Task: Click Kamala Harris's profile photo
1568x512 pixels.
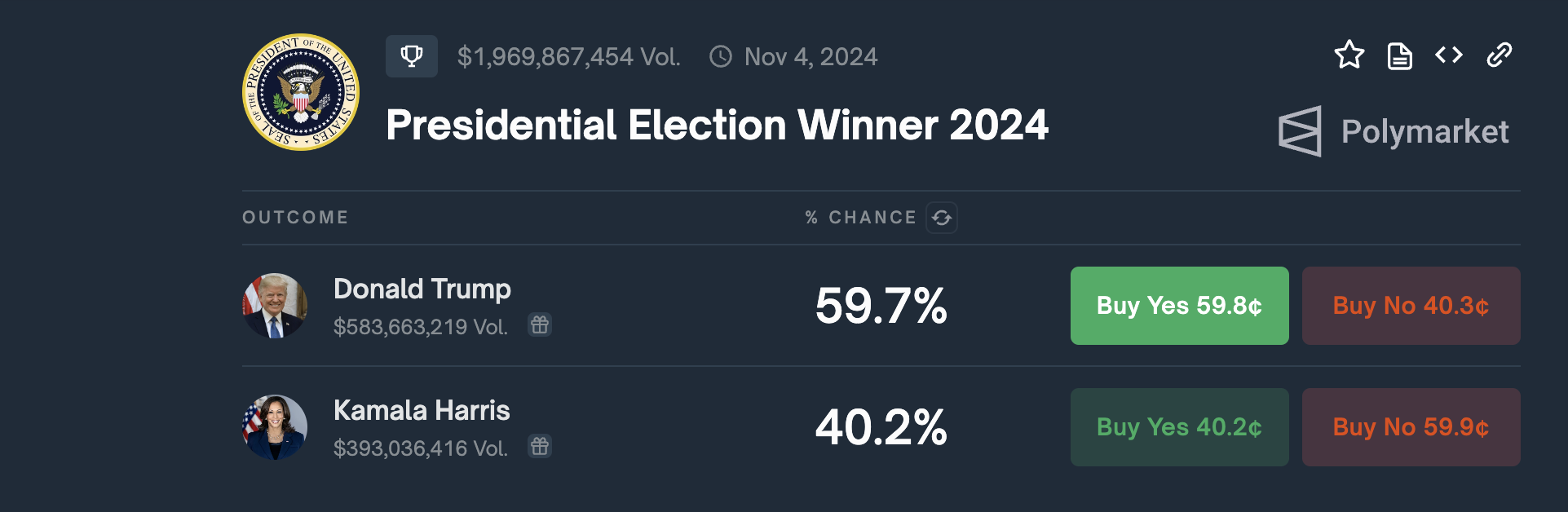Action: pyautogui.click(x=275, y=427)
